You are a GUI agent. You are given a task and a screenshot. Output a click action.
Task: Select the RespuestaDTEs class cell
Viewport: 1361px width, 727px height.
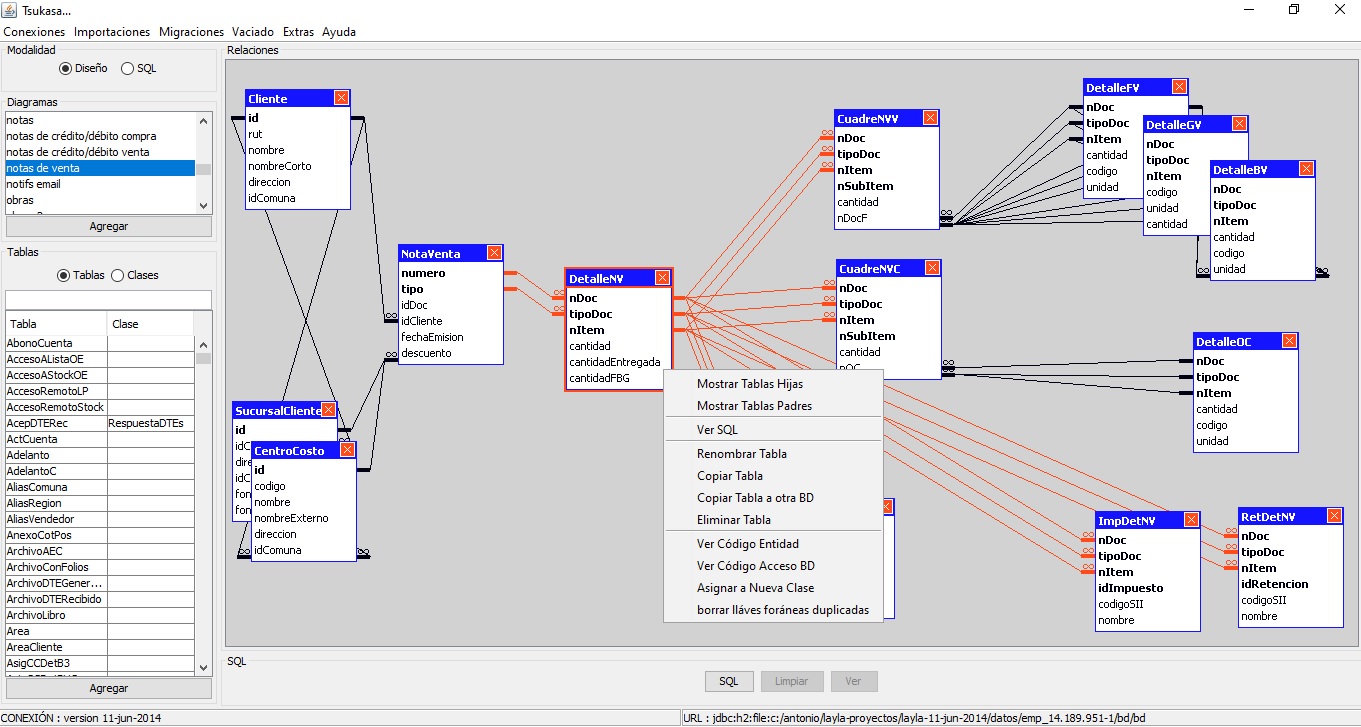151,423
